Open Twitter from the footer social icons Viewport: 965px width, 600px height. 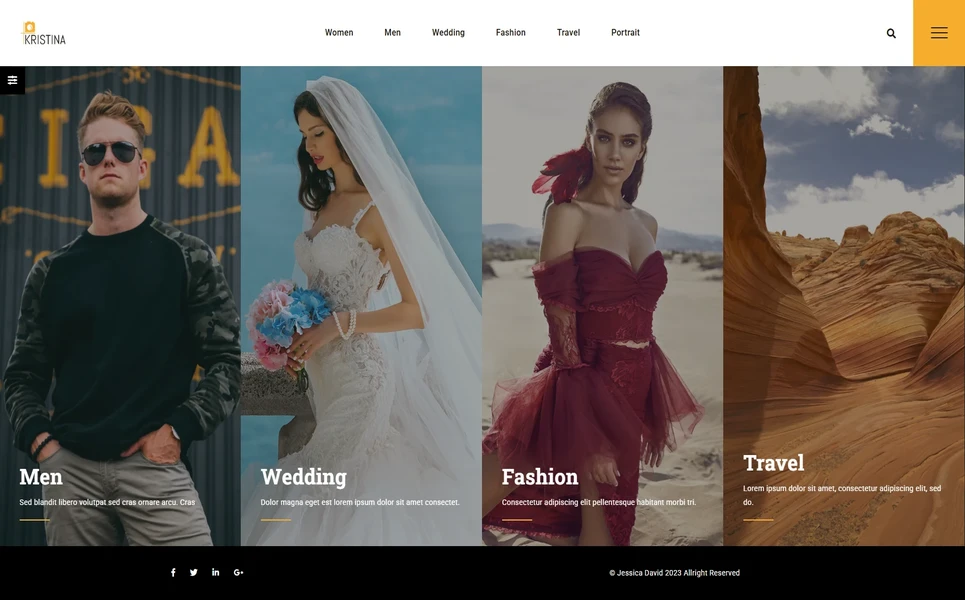coord(193,571)
